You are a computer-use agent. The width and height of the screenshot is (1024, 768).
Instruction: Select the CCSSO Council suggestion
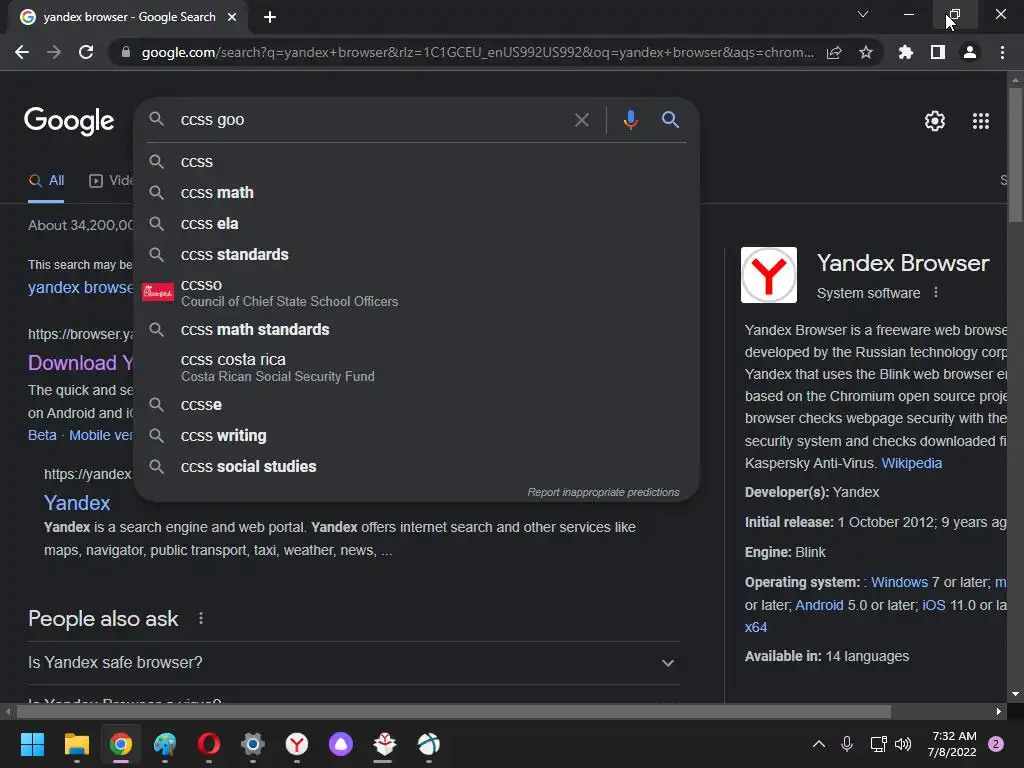click(x=417, y=292)
